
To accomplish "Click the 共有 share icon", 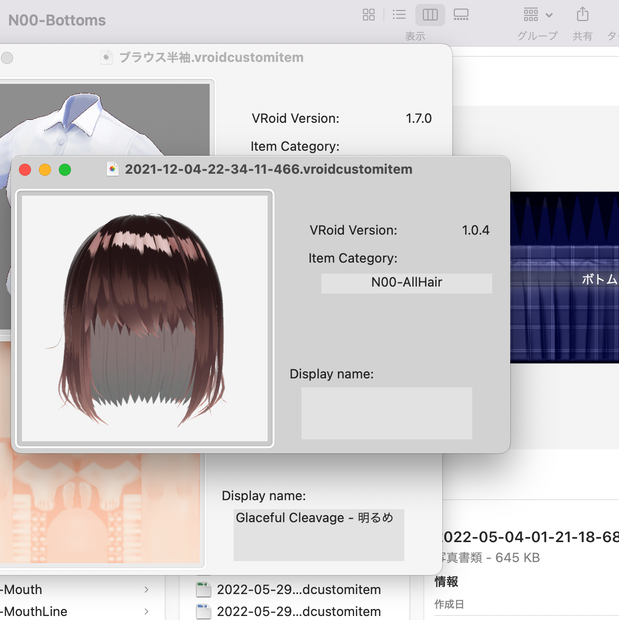I will point(582,15).
